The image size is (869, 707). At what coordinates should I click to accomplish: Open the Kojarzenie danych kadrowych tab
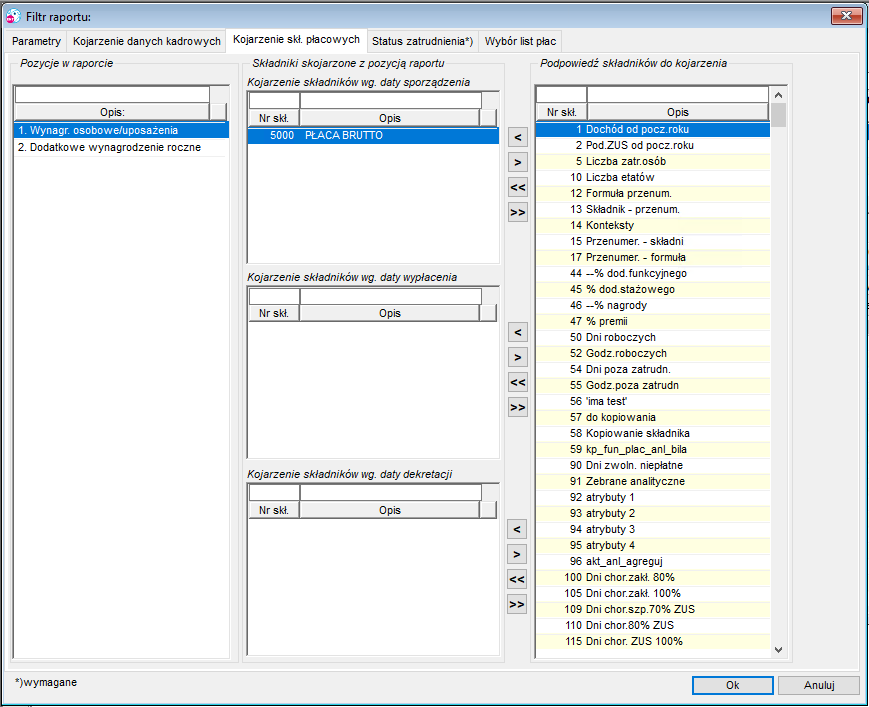(147, 41)
